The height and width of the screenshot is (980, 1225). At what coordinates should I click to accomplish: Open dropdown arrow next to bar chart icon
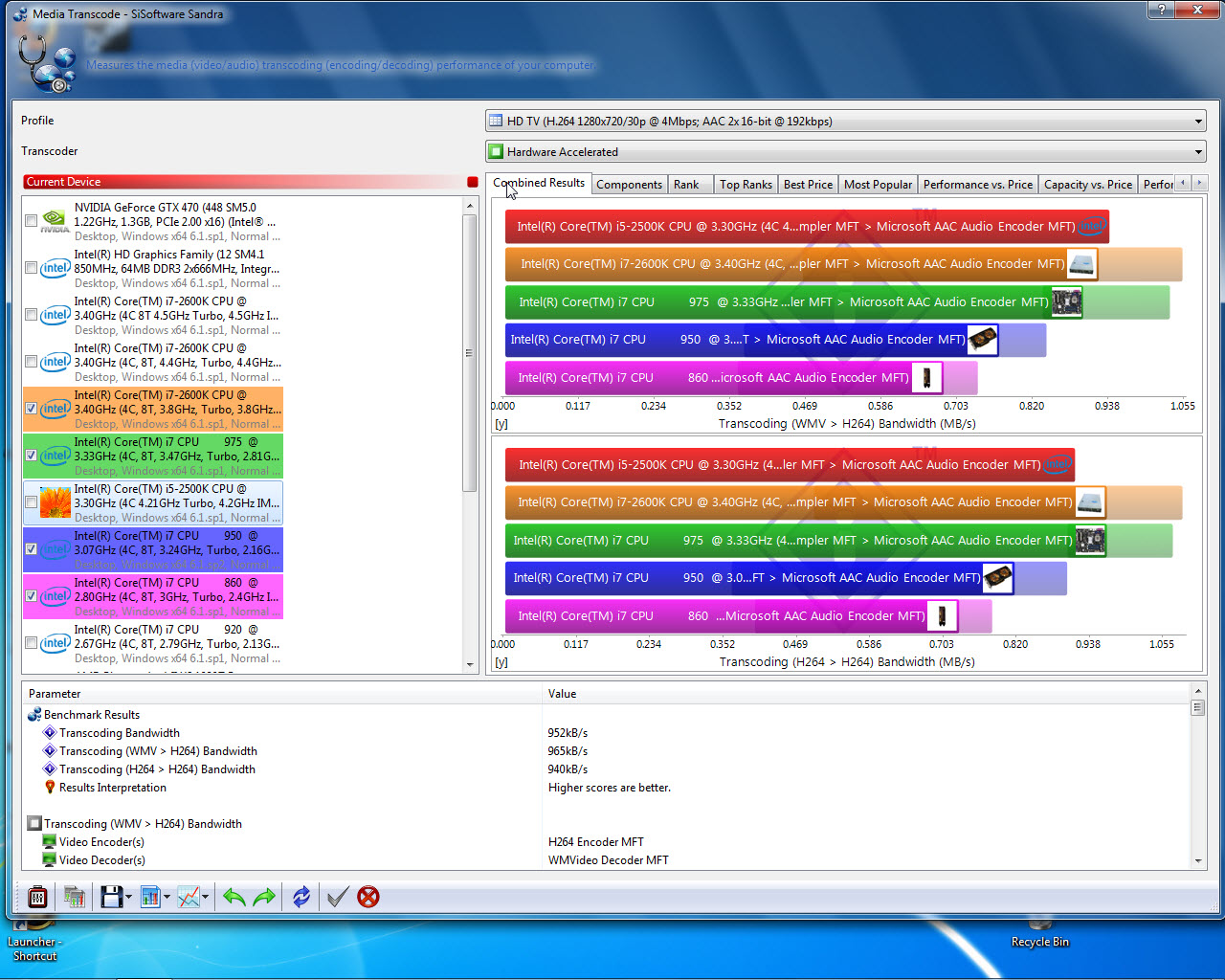tap(167, 897)
